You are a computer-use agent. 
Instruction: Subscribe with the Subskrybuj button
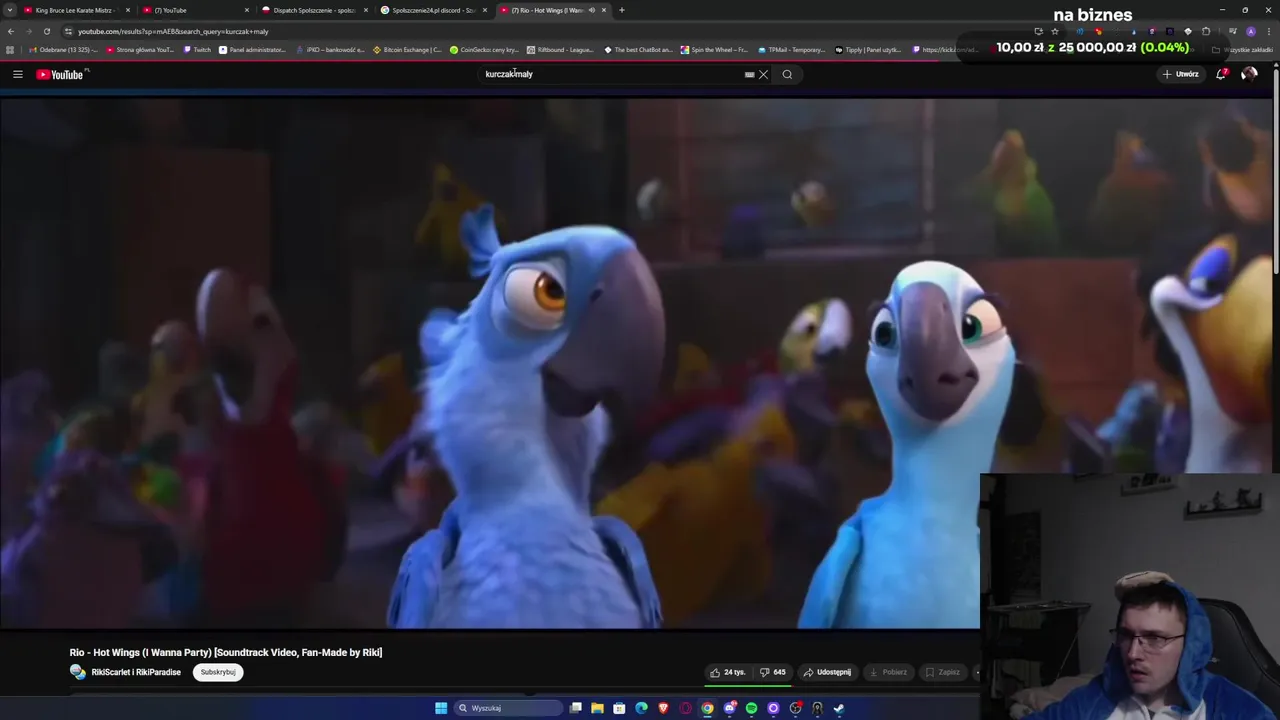pyautogui.click(x=218, y=672)
